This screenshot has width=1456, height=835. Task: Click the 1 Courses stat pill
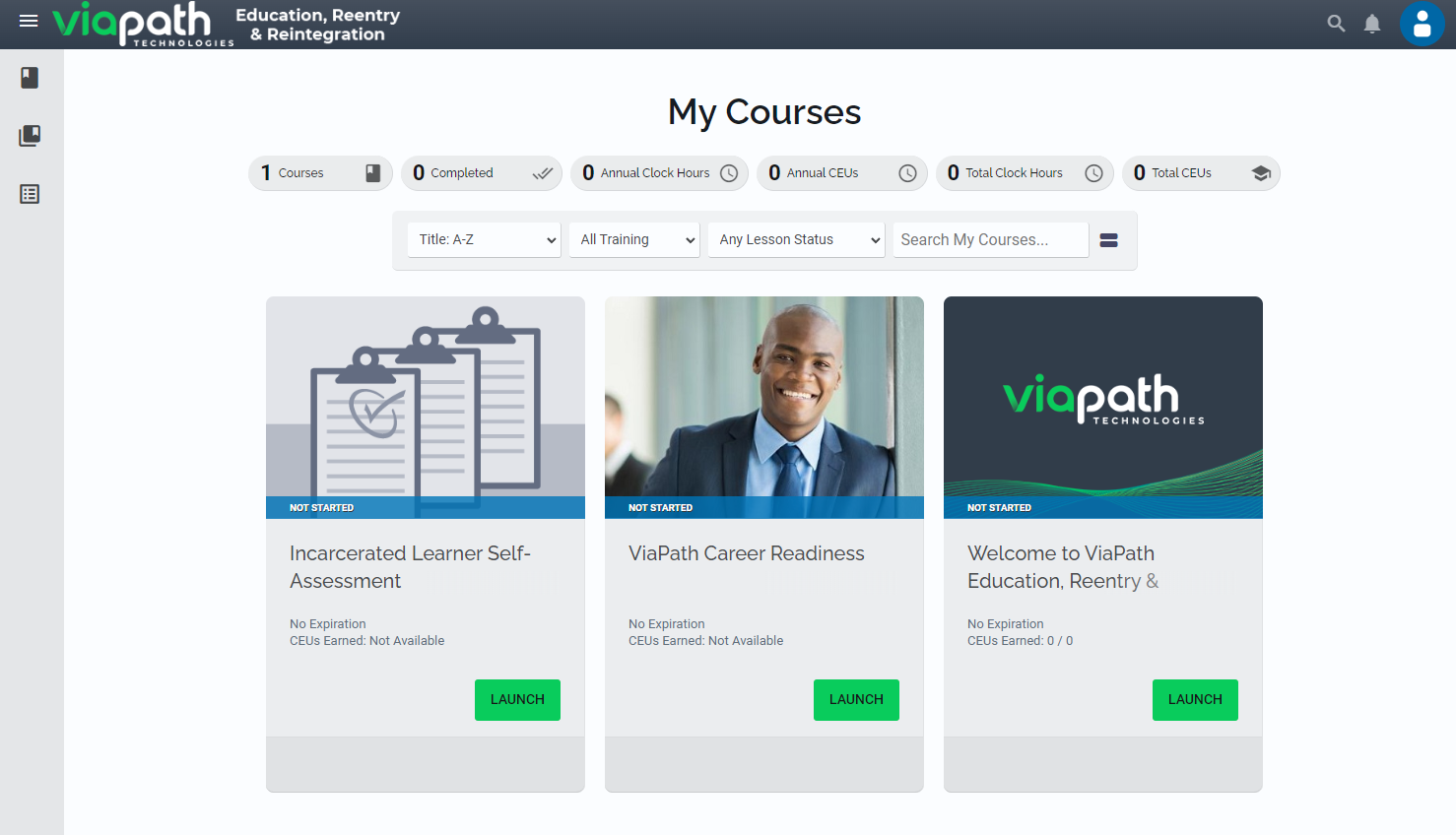pos(320,173)
